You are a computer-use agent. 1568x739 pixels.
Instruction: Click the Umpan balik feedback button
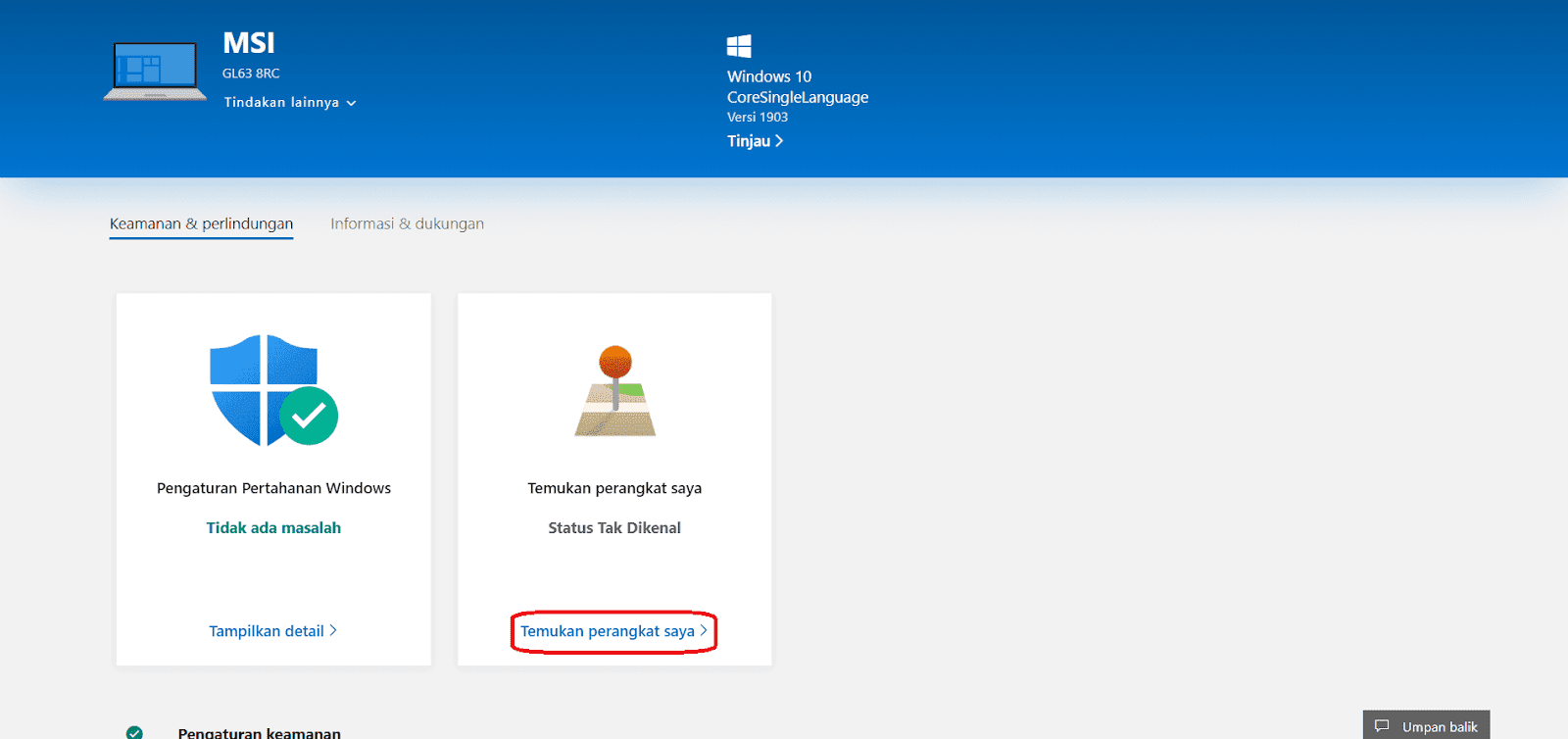1426,725
